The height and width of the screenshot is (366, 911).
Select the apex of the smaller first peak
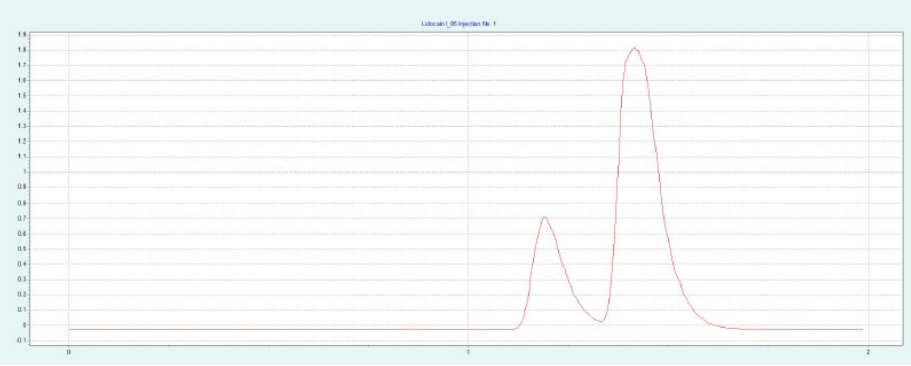544,217
